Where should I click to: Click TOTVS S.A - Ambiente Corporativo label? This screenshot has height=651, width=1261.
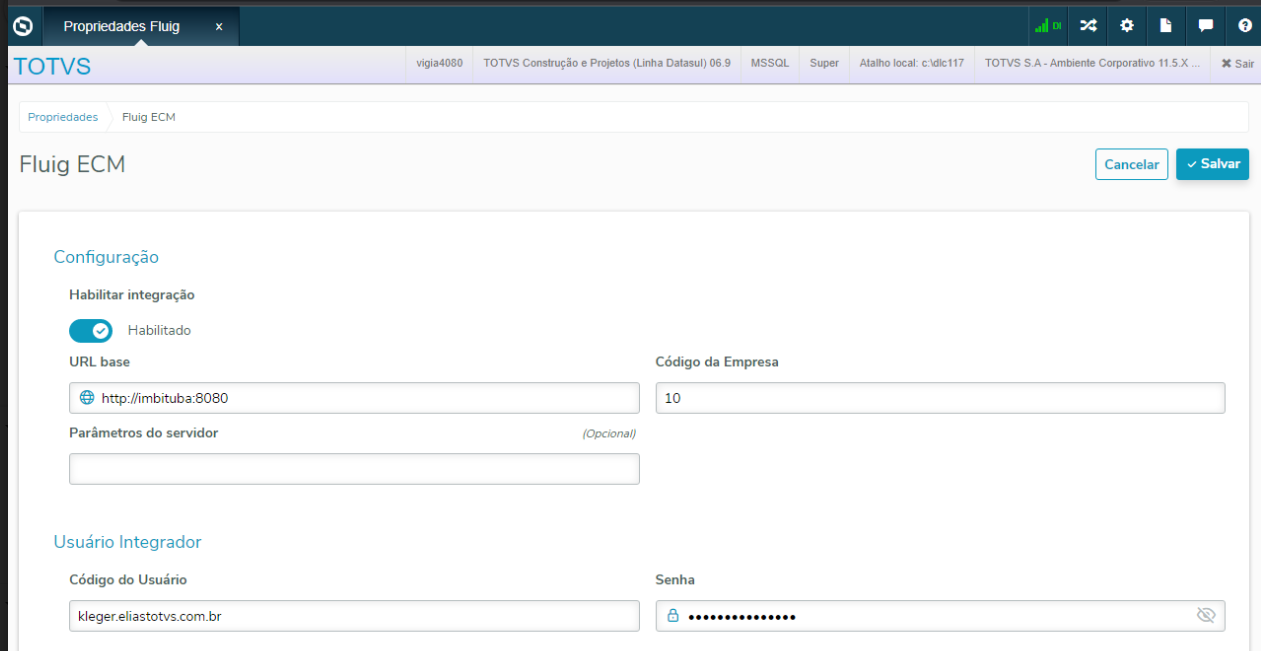point(1092,63)
